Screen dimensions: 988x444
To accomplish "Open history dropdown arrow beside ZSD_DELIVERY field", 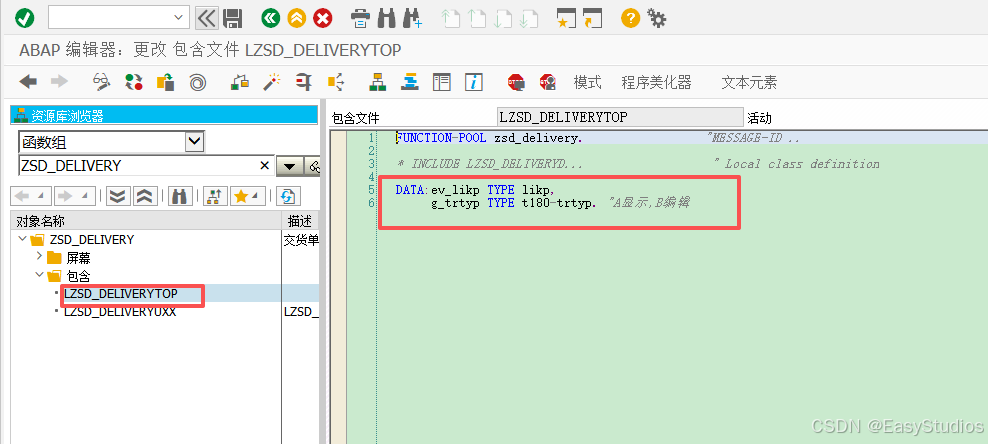I will [x=289, y=166].
